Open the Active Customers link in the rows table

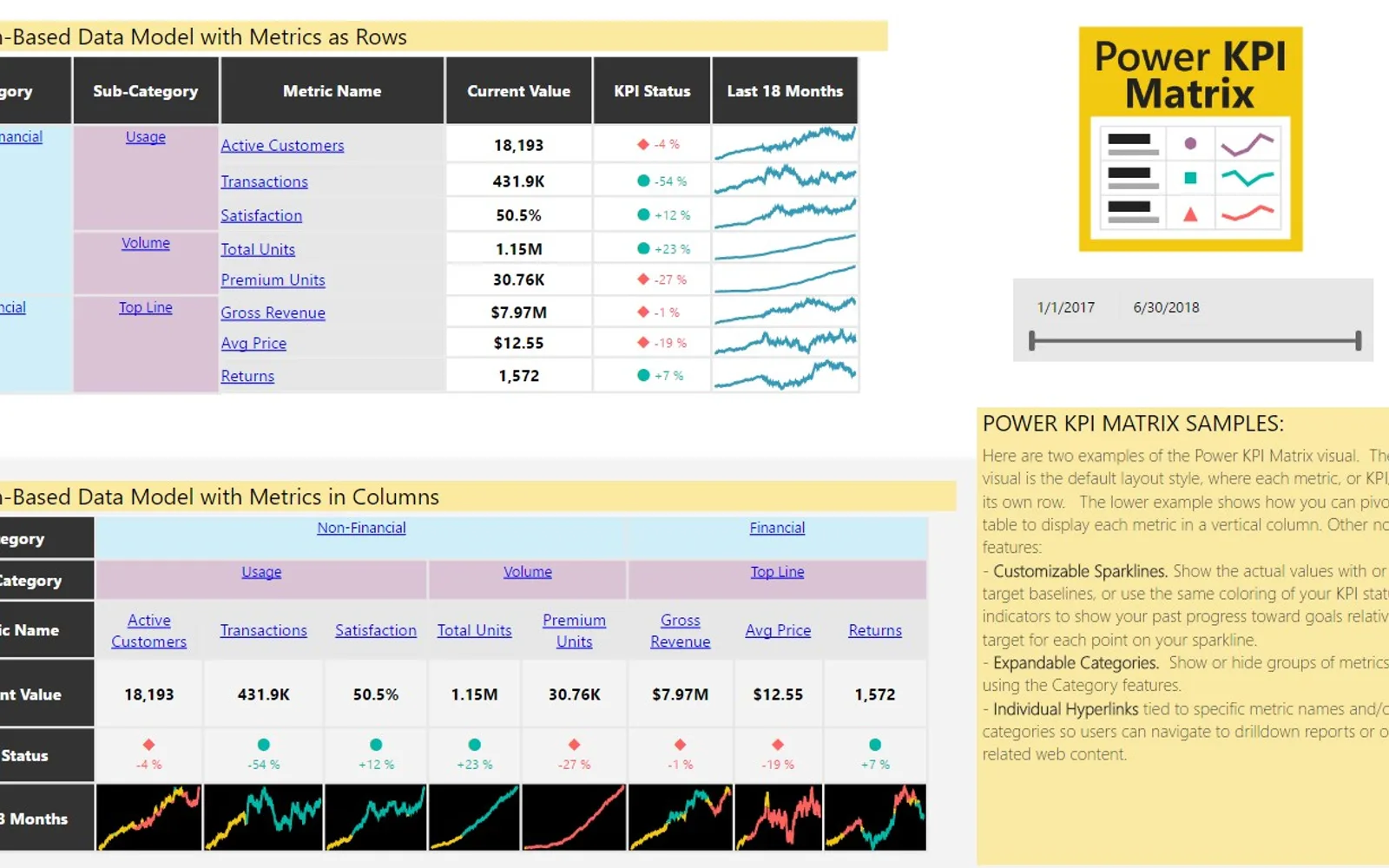282,146
